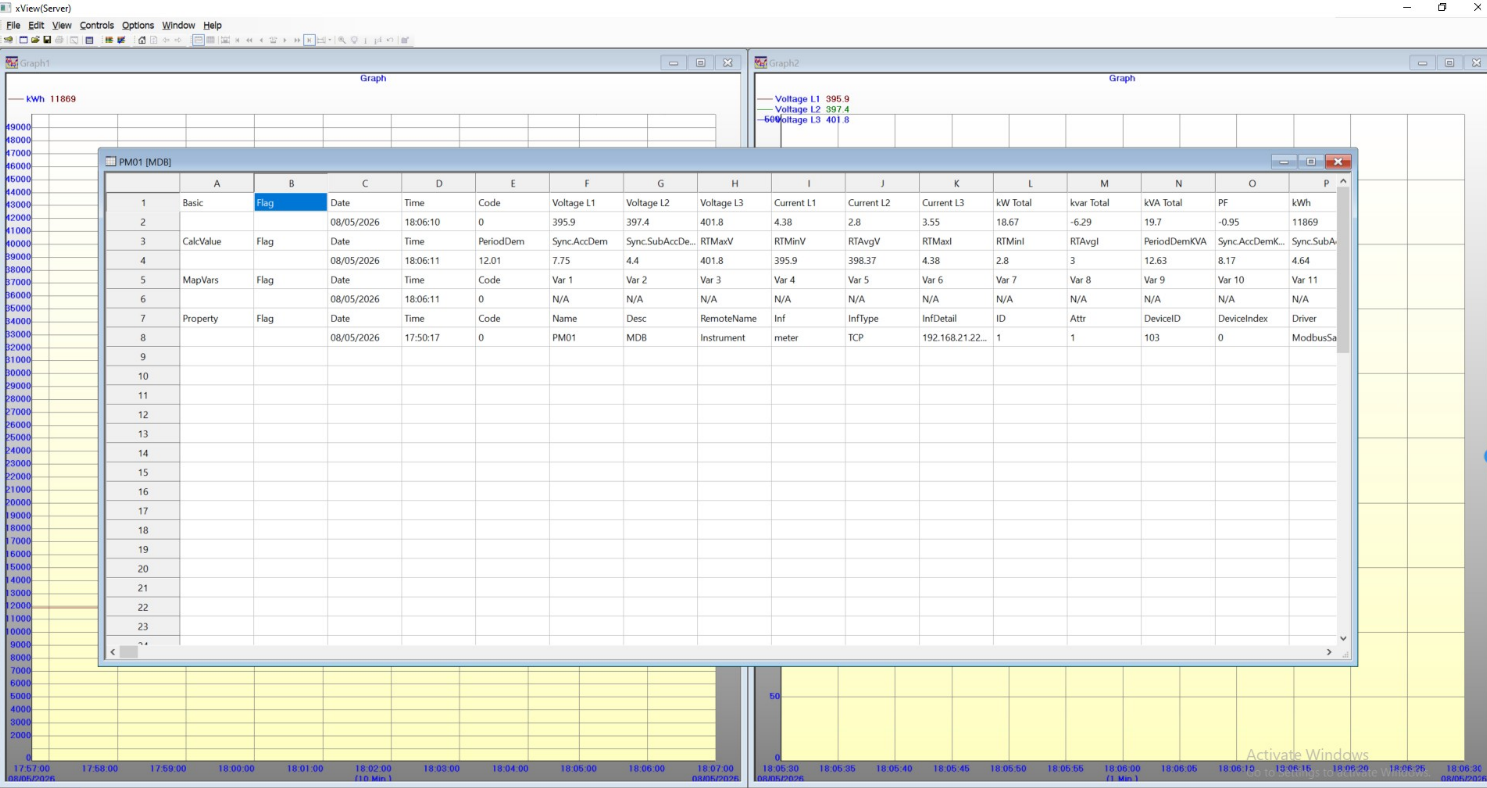This screenshot has width=1487, height=788.
Task: Select the highlighted Flag cell in row 1
Action: click(291, 202)
